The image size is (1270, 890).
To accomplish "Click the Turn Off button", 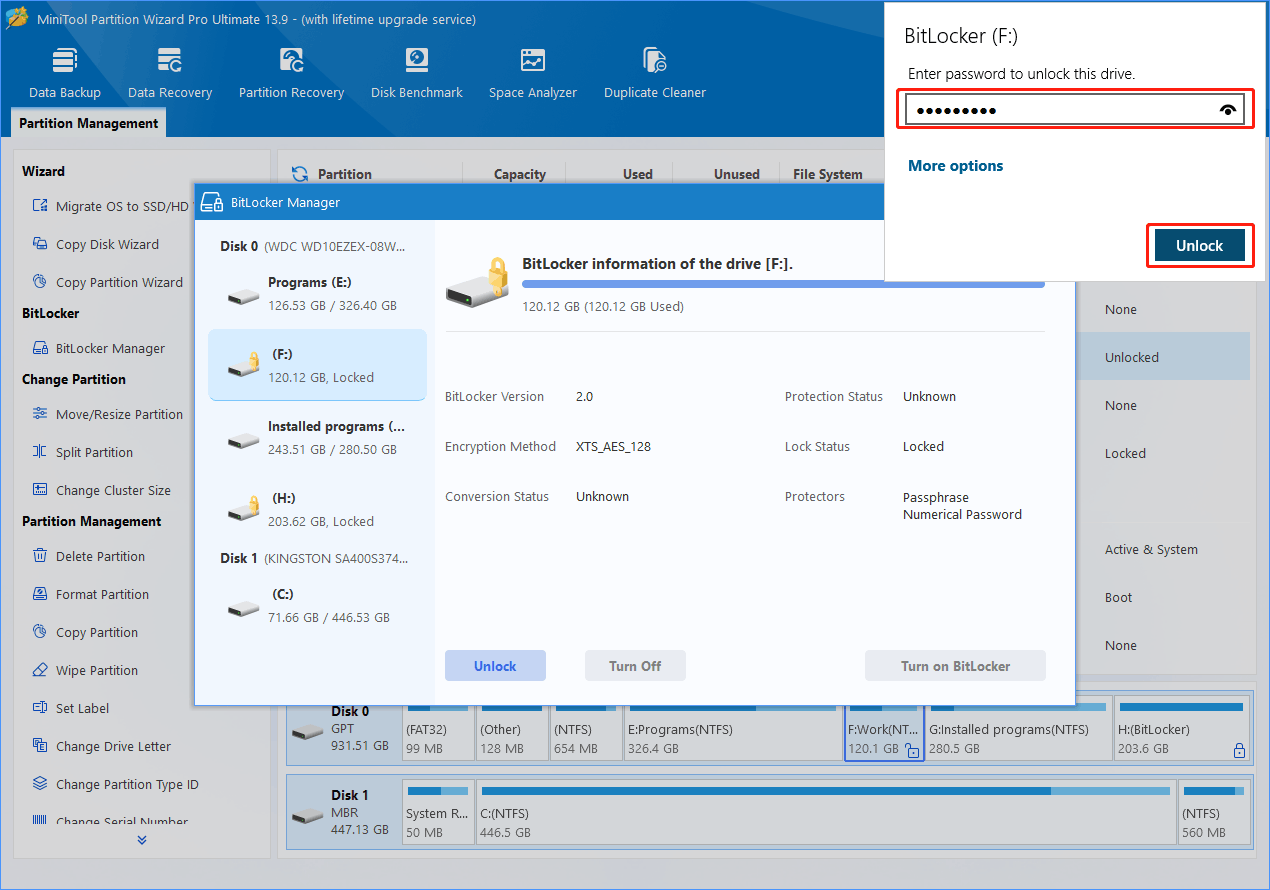I will [635, 666].
